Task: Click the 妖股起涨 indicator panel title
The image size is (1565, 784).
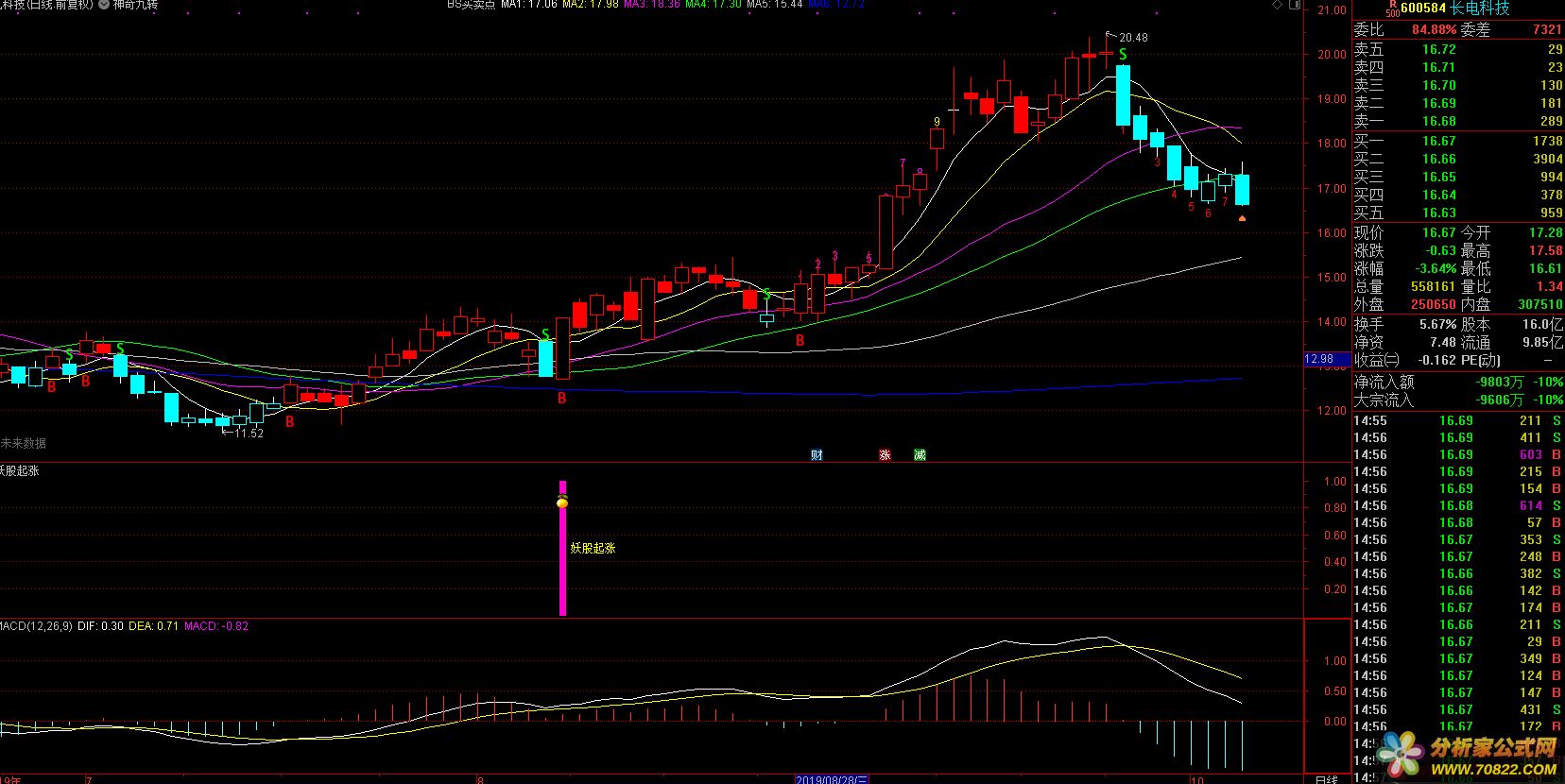Action: pos(19,470)
